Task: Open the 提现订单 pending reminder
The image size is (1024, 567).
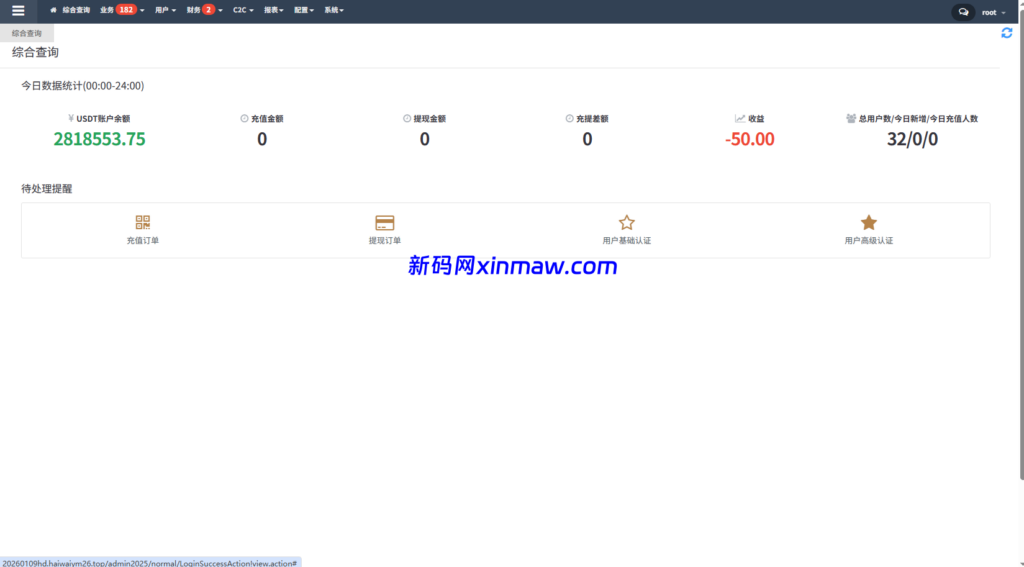Action: pyautogui.click(x=385, y=230)
